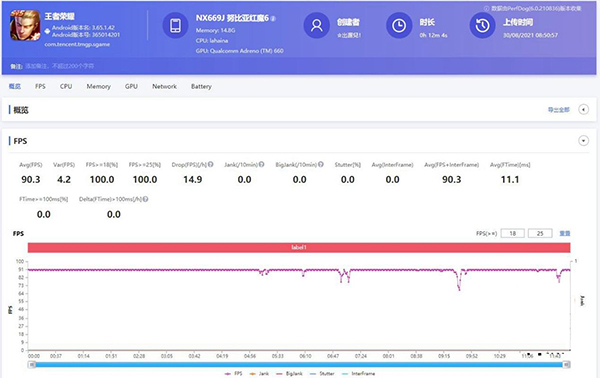Switch to the overview tab 概览

coord(15,86)
